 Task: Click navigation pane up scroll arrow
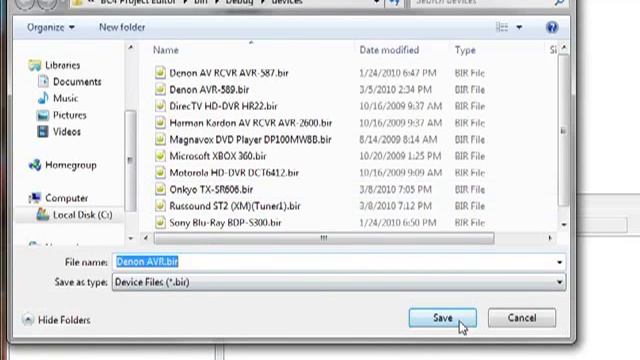[x=131, y=48]
